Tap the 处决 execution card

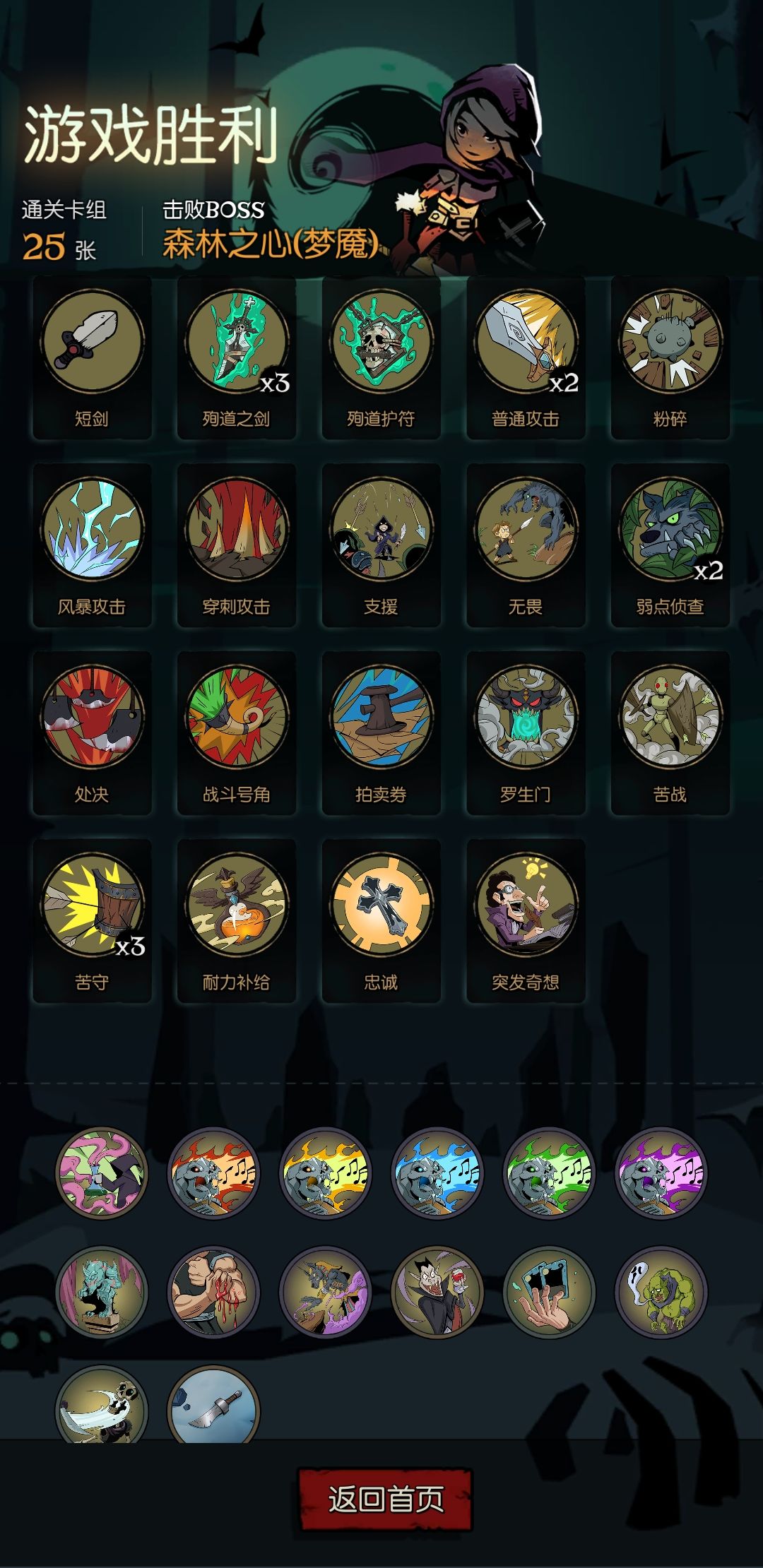92,733
